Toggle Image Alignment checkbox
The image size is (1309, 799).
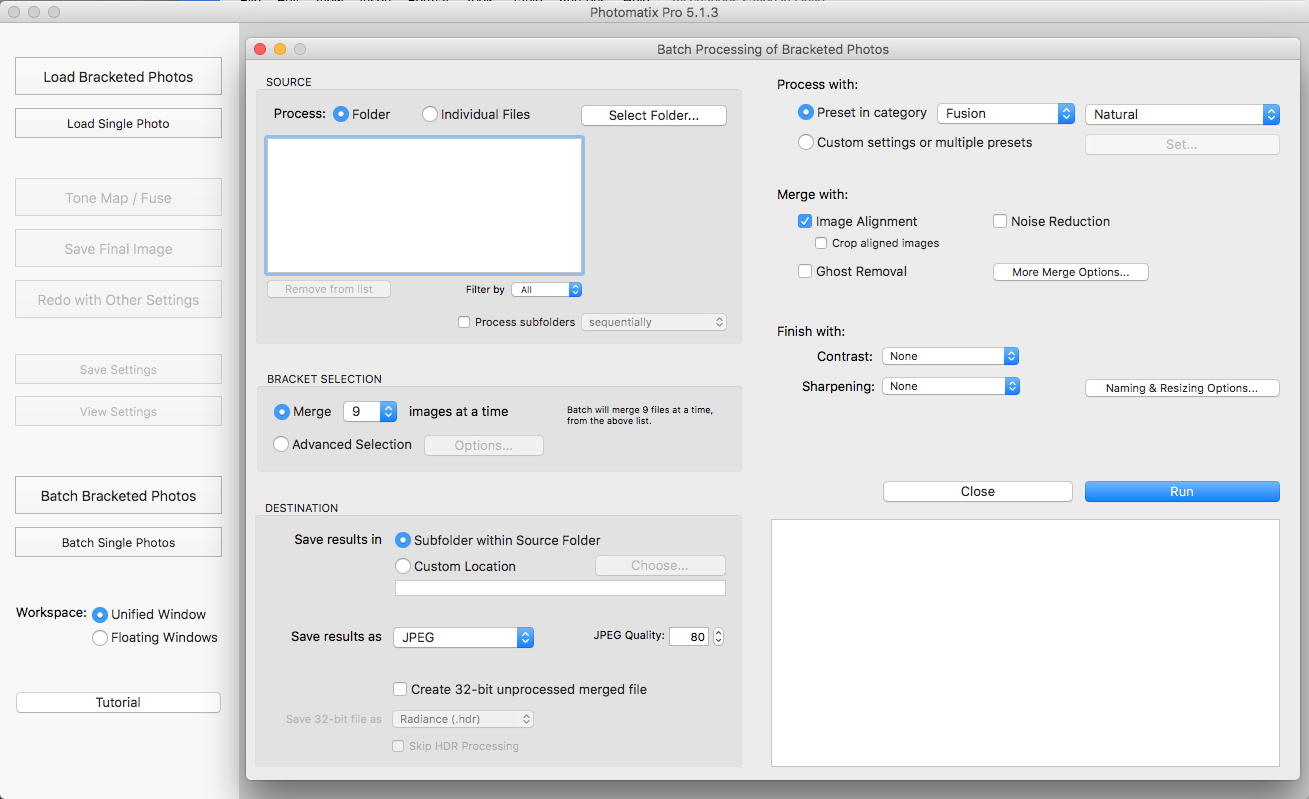coord(805,221)
